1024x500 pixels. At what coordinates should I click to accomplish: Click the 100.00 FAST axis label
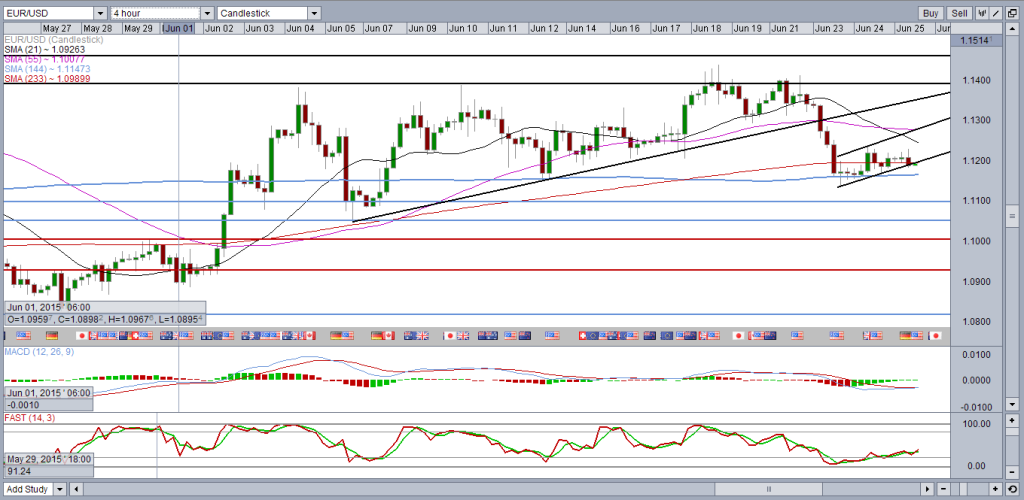976,424
